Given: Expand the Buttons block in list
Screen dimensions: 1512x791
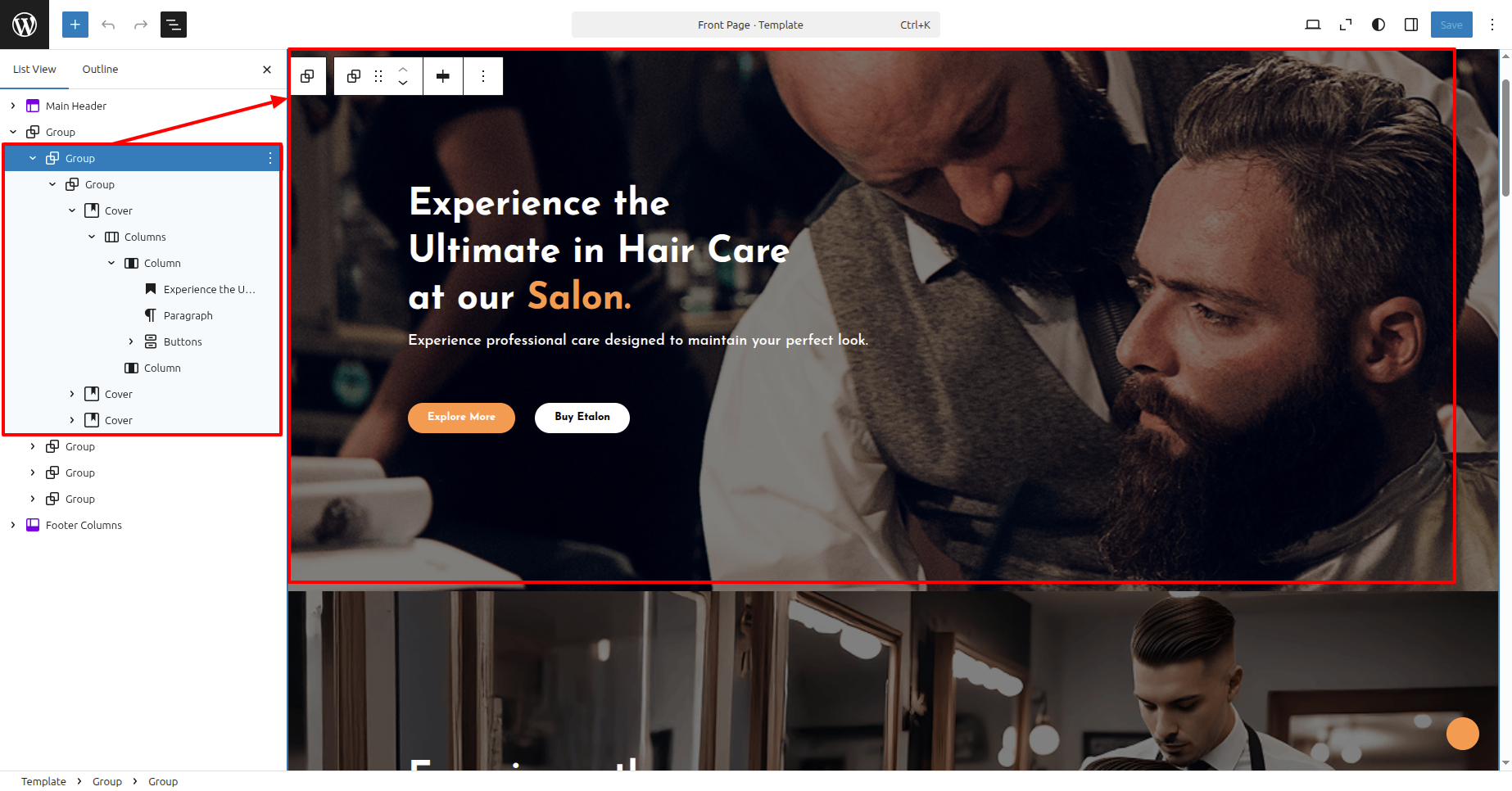Looking at the screenshot, I should (x=131, y=341).
